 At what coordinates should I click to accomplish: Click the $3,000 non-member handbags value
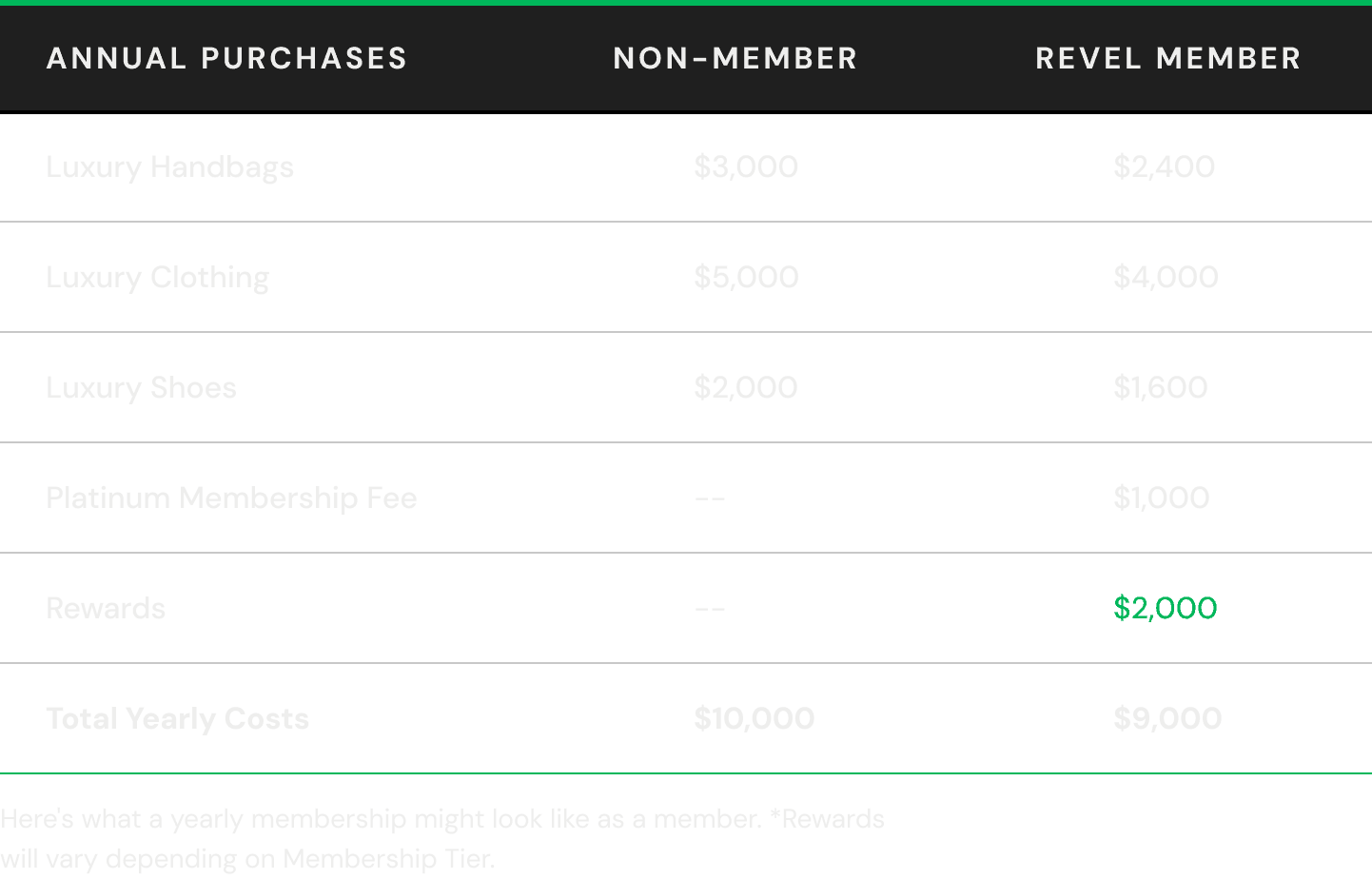tap(746, 166)
